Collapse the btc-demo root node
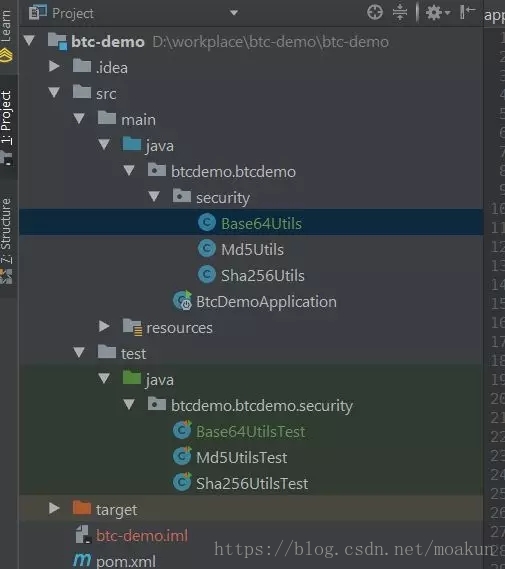 [x=29, y=40]
